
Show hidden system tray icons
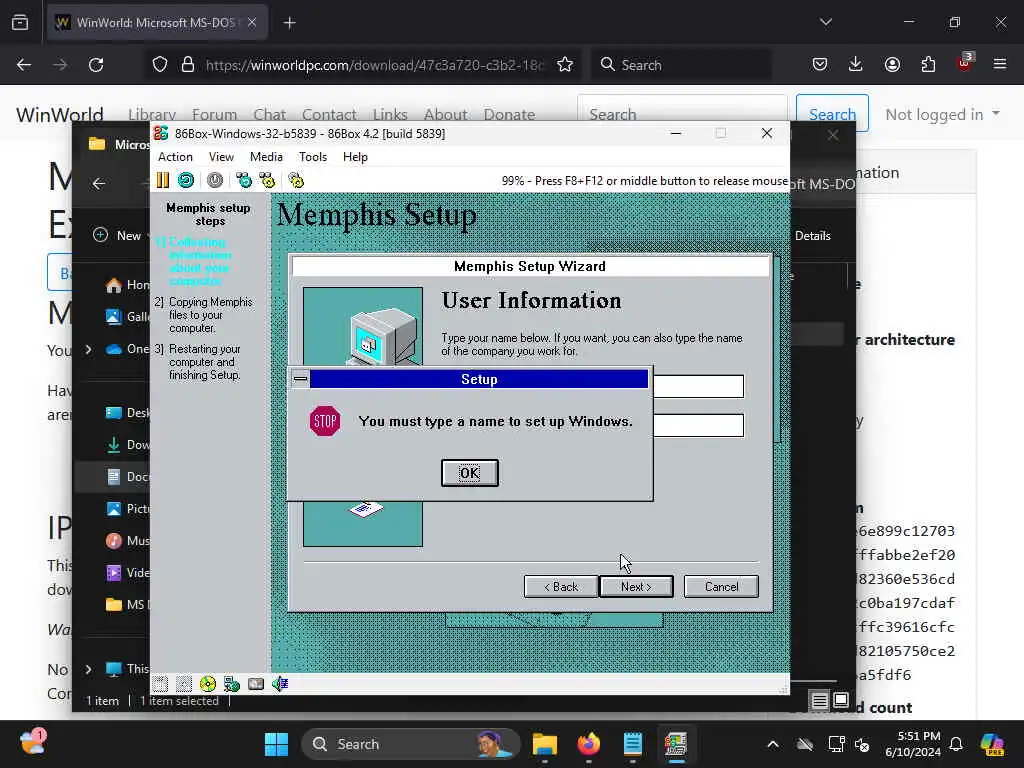pos(773,744)
